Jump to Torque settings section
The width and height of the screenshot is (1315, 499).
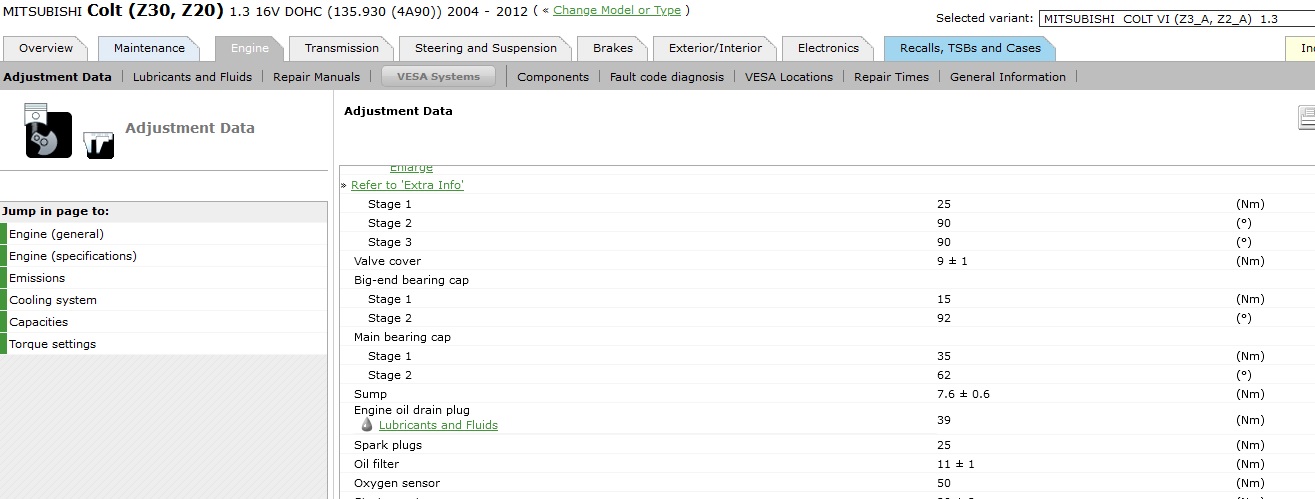[164, 344]
